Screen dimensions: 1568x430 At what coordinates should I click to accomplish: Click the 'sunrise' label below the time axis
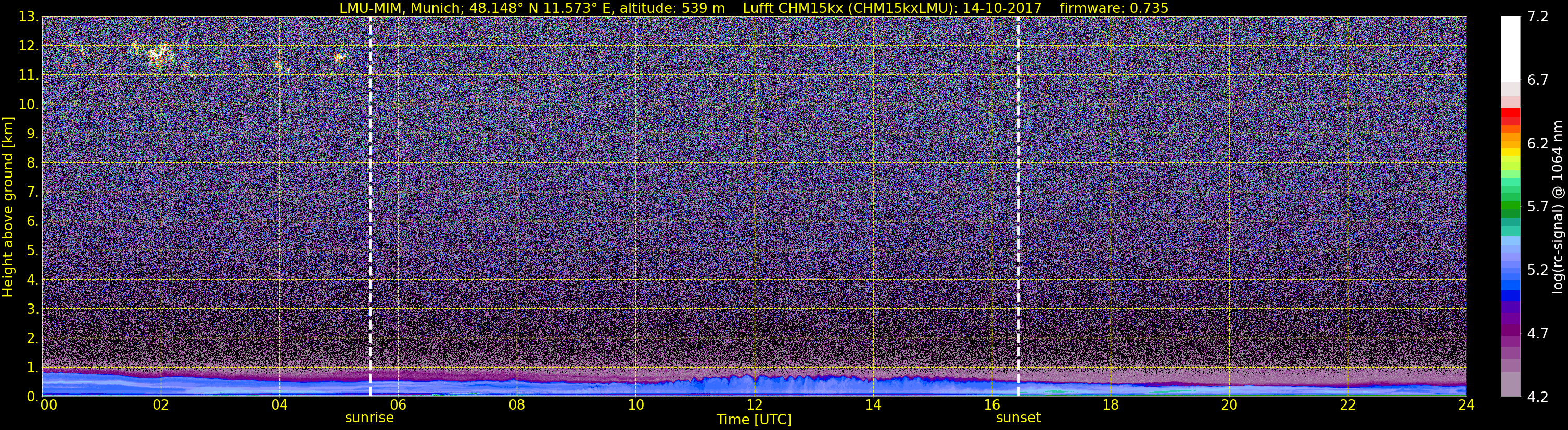(369, 418)
